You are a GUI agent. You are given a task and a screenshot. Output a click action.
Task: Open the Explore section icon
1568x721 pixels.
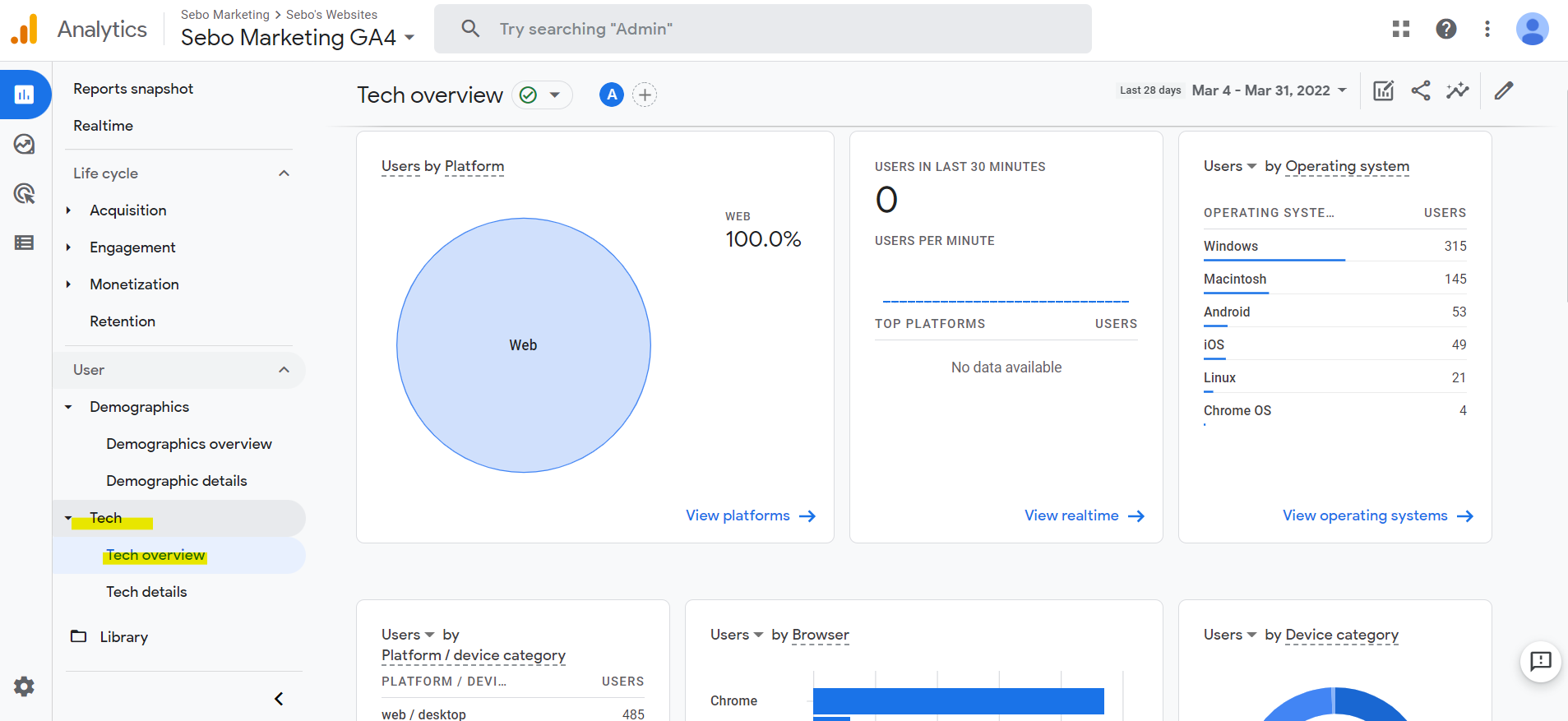25,145
